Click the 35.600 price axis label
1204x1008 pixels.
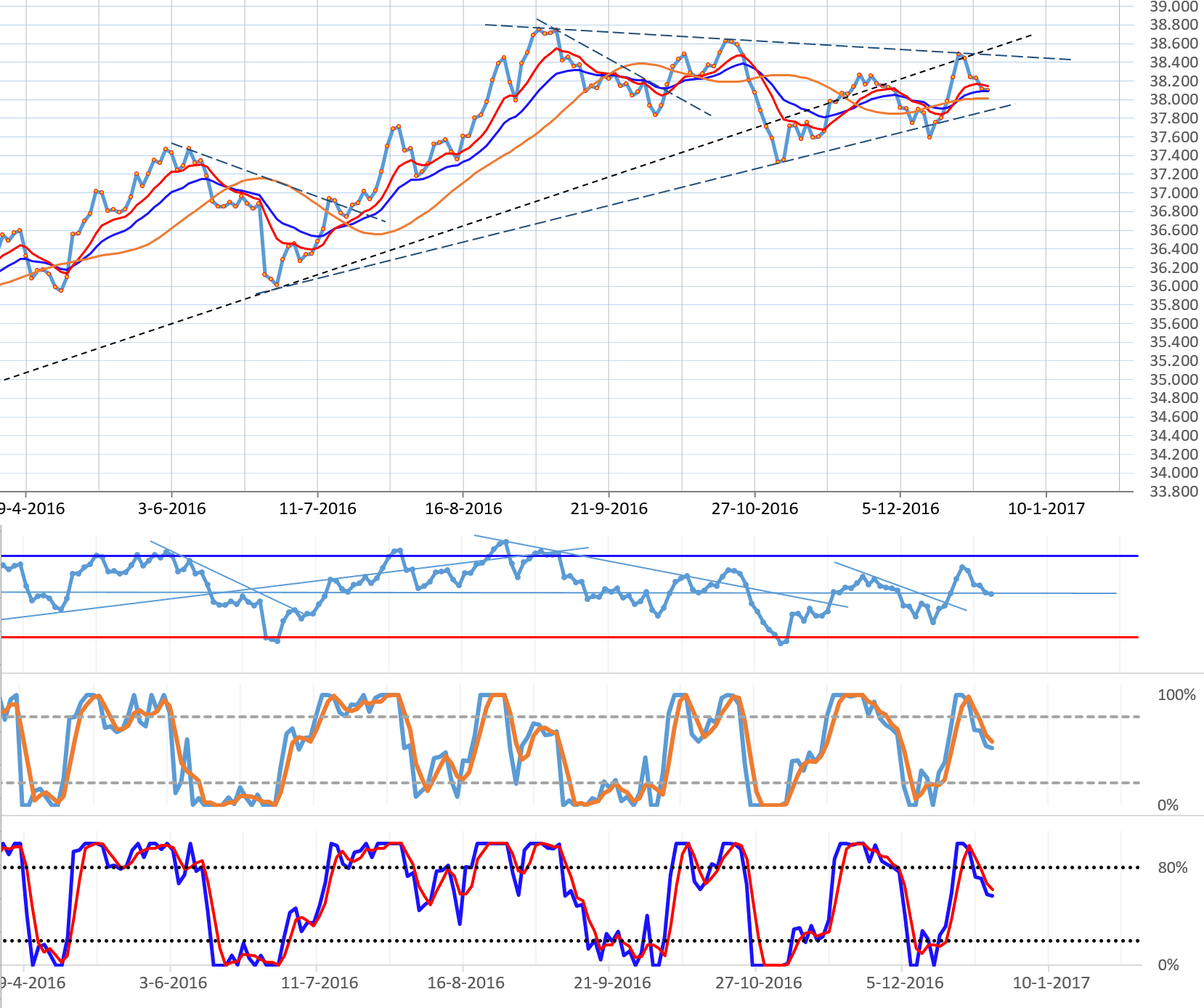(x=1174, y=324)
